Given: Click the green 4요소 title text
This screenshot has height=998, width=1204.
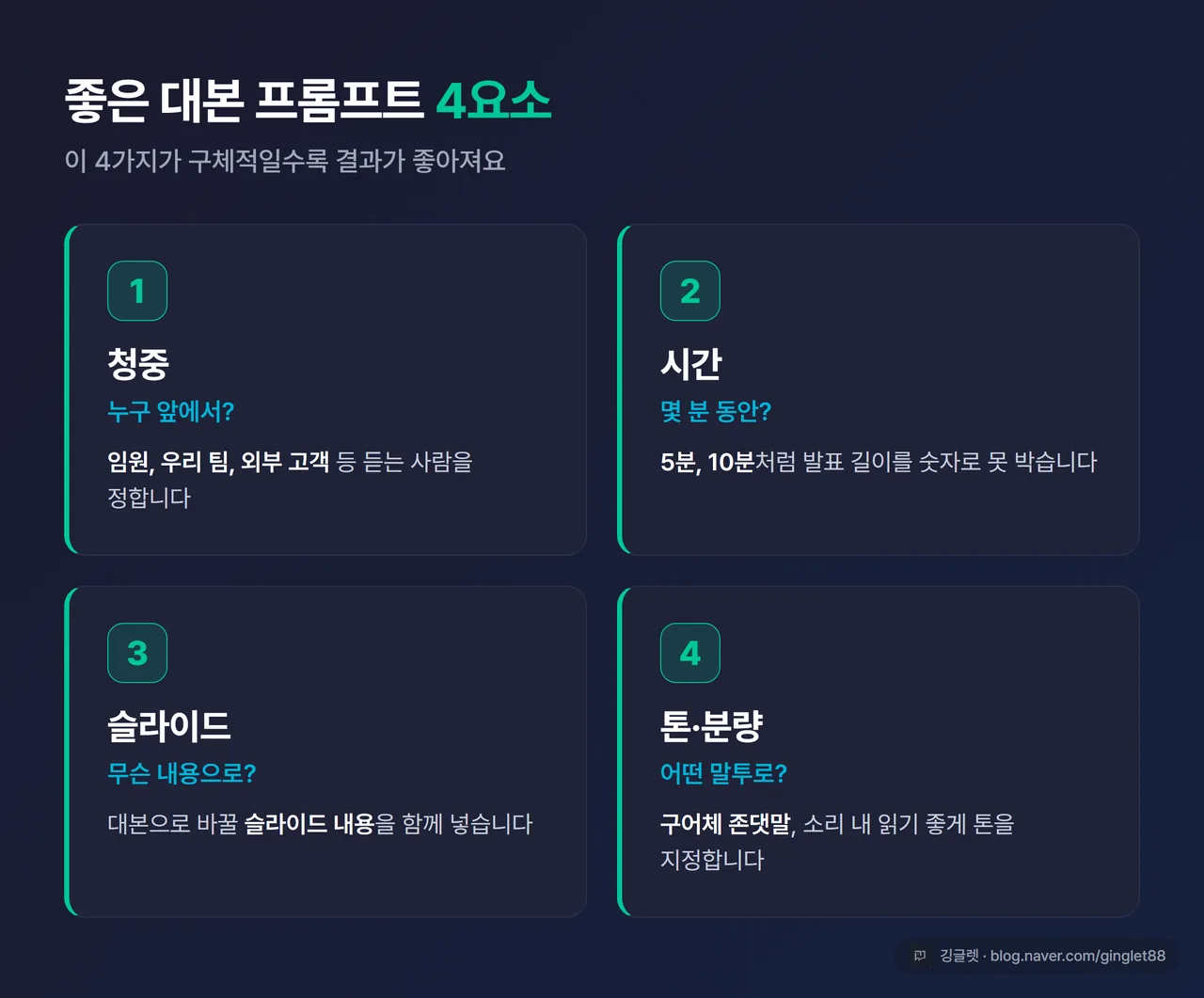Looking at the screenshot, I should (494, 101).
